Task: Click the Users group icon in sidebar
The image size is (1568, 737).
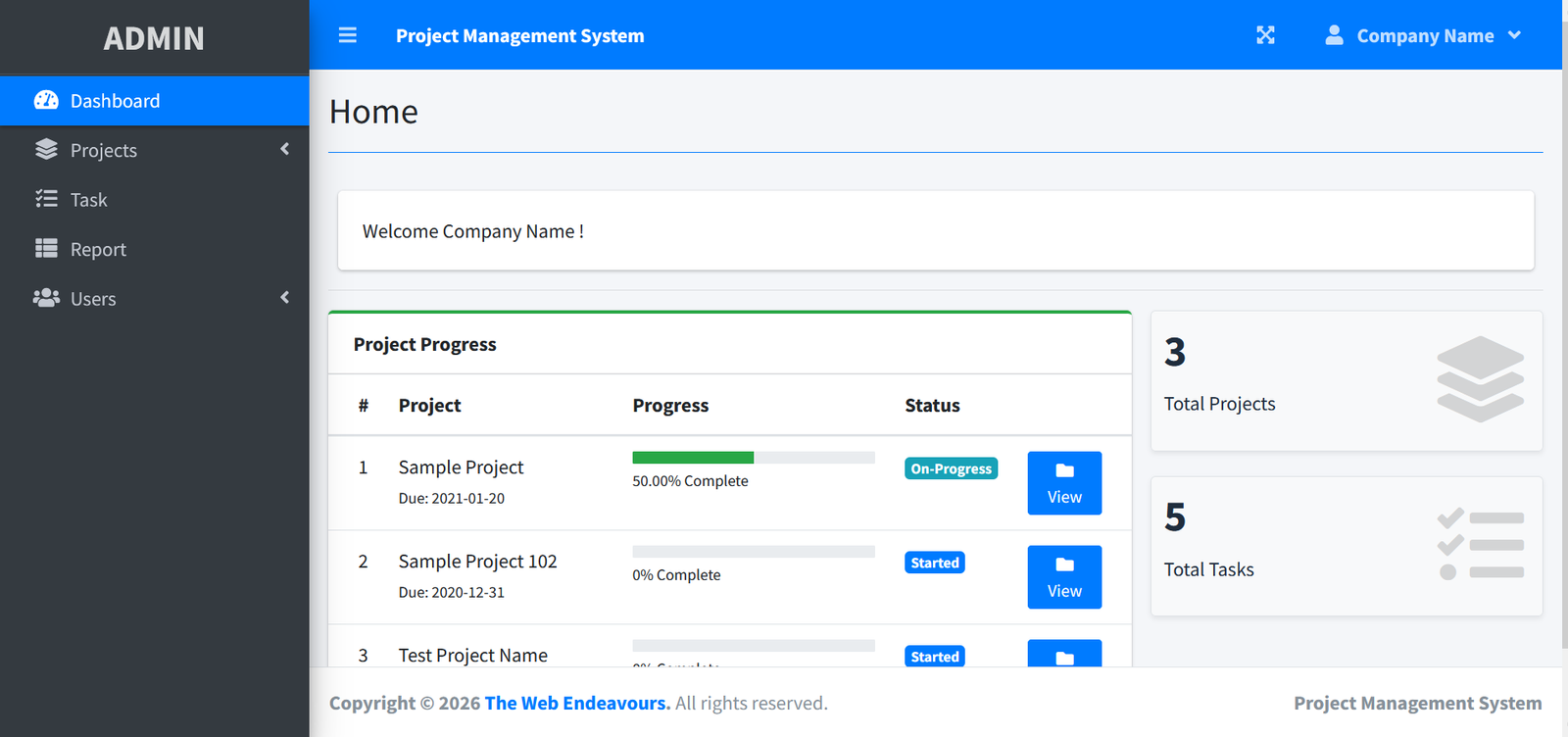Action: click(46, 298)
